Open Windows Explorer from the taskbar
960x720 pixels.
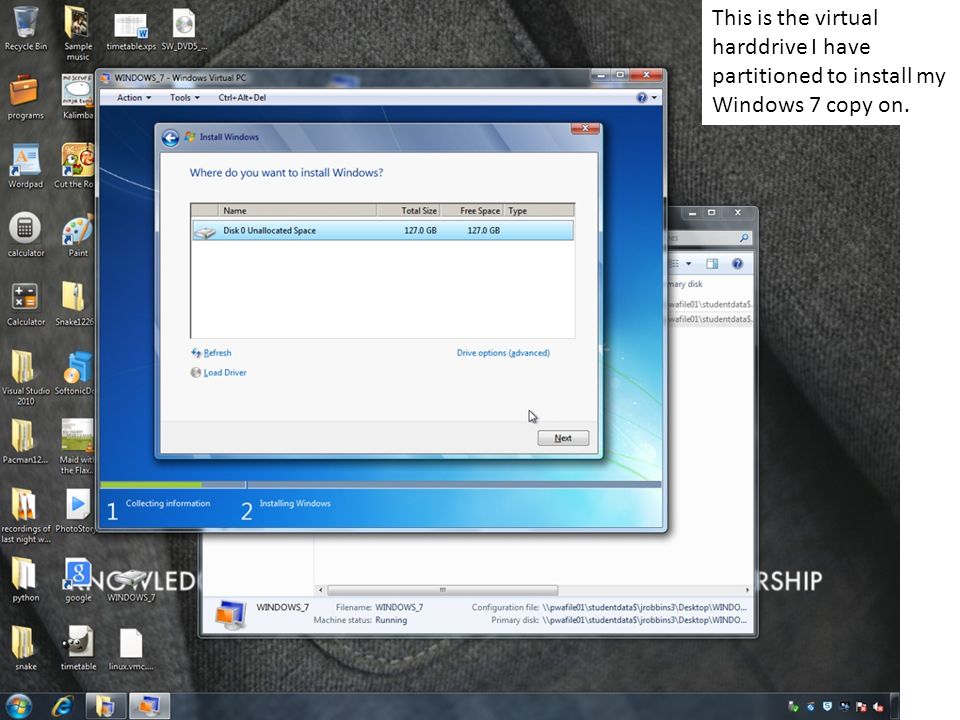tap(105, 707)
